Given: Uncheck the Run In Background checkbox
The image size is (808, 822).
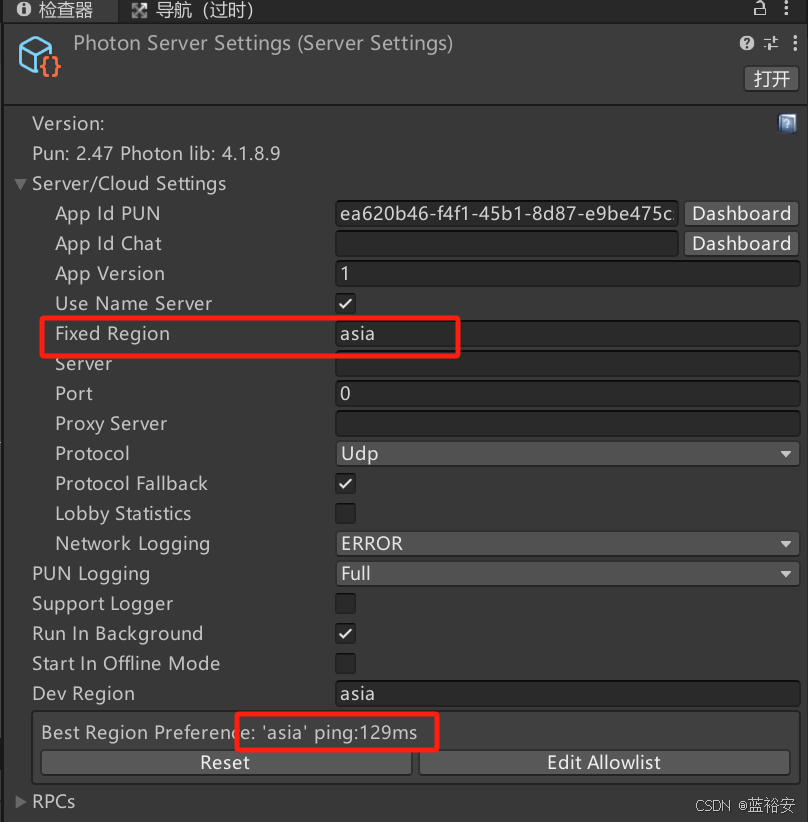Looking at the screenshot, I should [x=346, y=634].
